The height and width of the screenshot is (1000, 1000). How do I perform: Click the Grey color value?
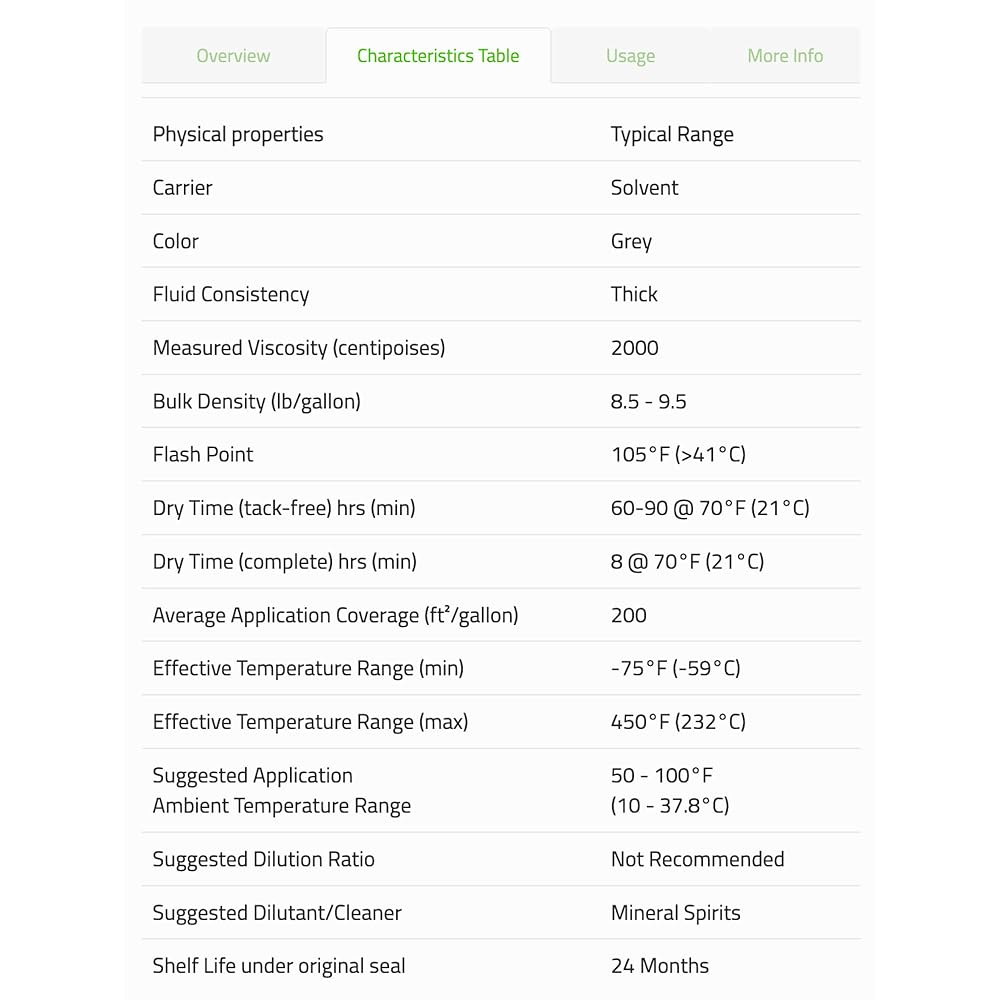click(631, 242)
